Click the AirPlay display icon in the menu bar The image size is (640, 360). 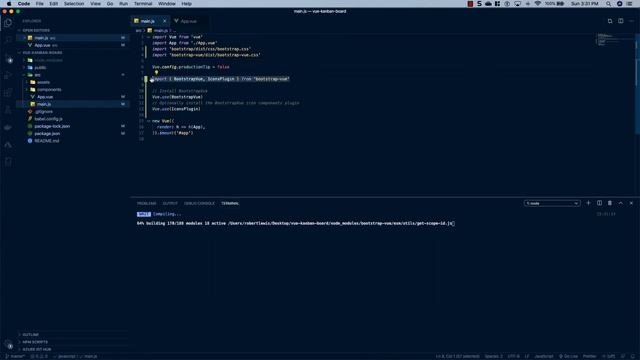coord(517,4)
